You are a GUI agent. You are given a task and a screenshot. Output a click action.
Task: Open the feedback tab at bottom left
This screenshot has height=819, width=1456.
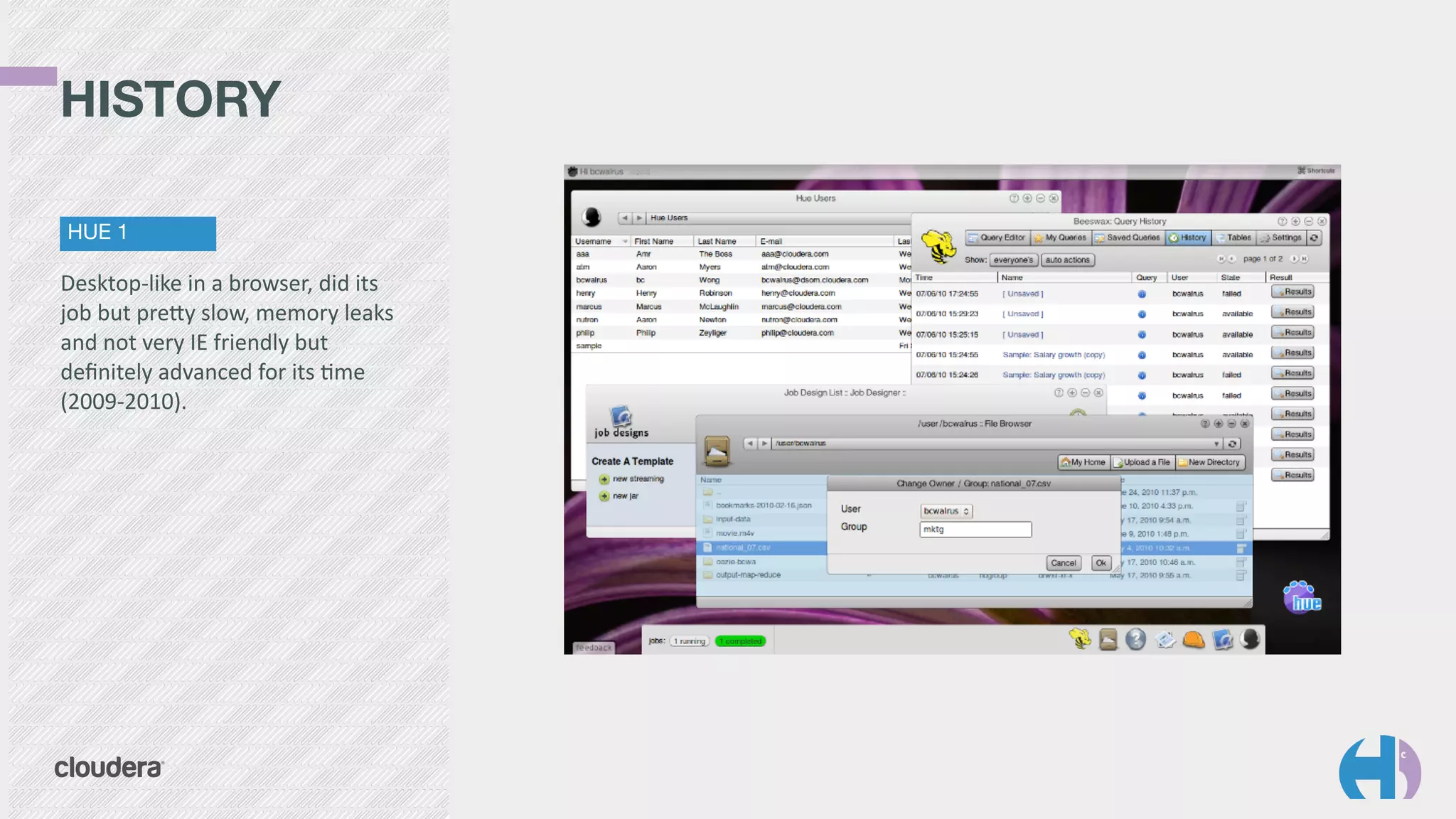[594, 648]
